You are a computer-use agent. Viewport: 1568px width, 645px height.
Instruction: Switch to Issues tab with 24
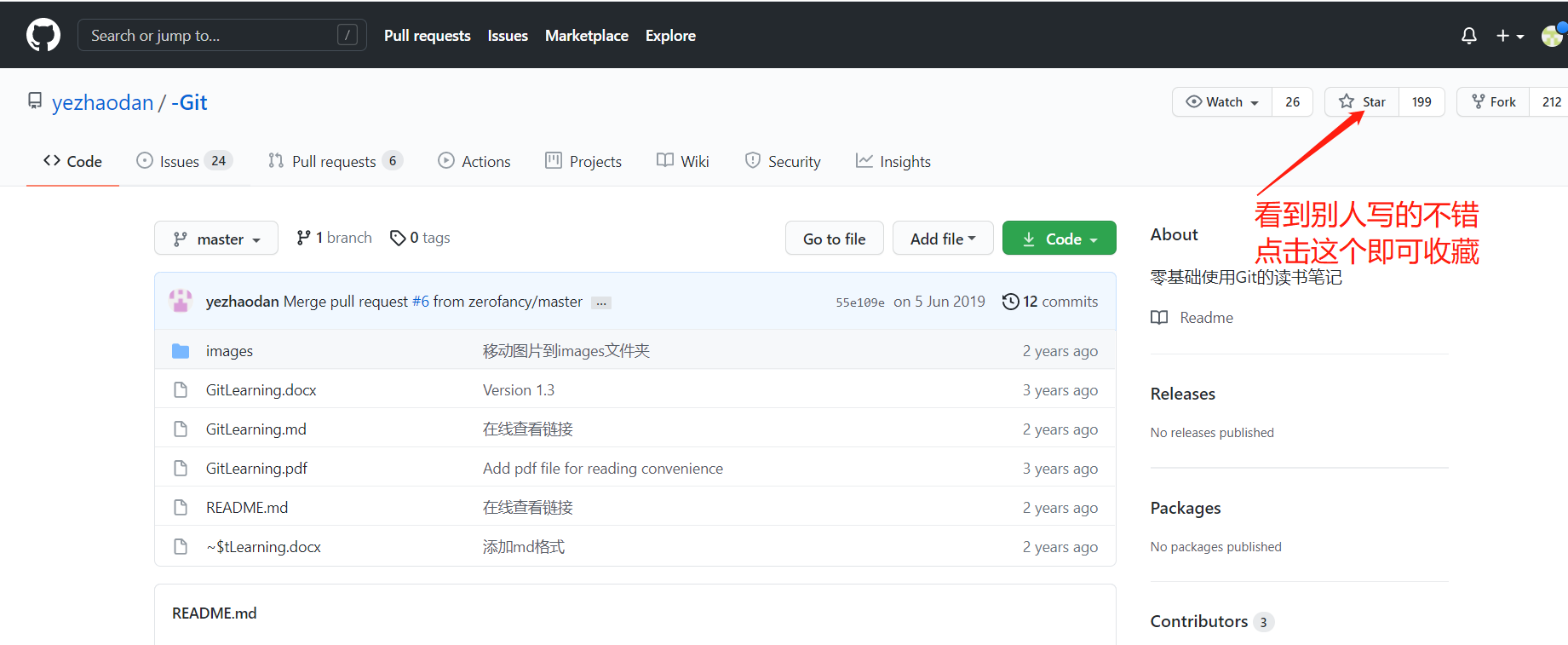(184, 161)
